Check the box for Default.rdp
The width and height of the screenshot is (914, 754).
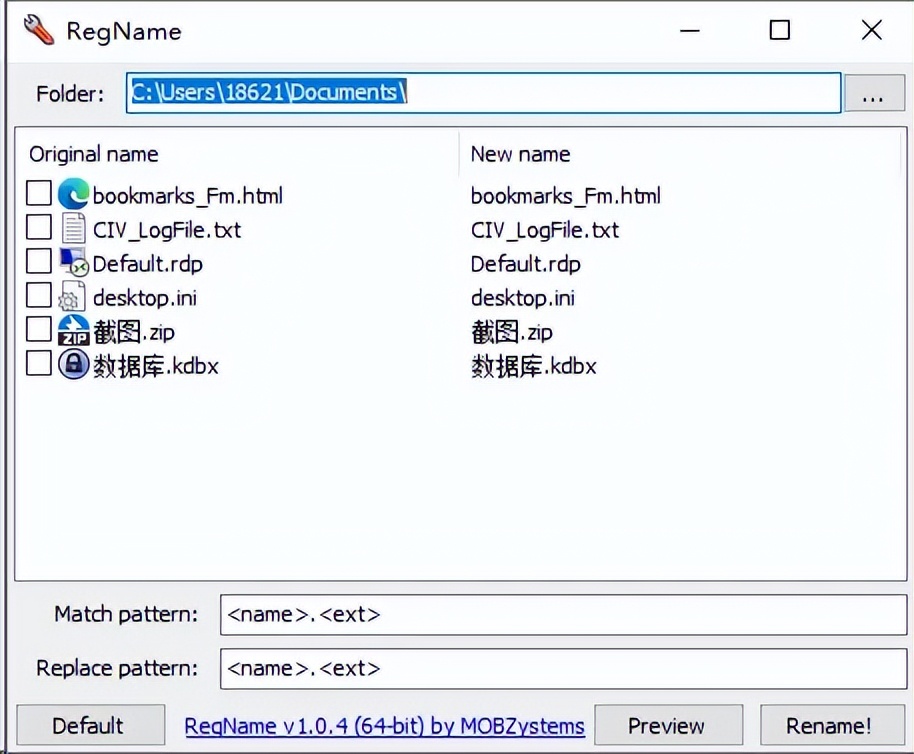(38, 262)
